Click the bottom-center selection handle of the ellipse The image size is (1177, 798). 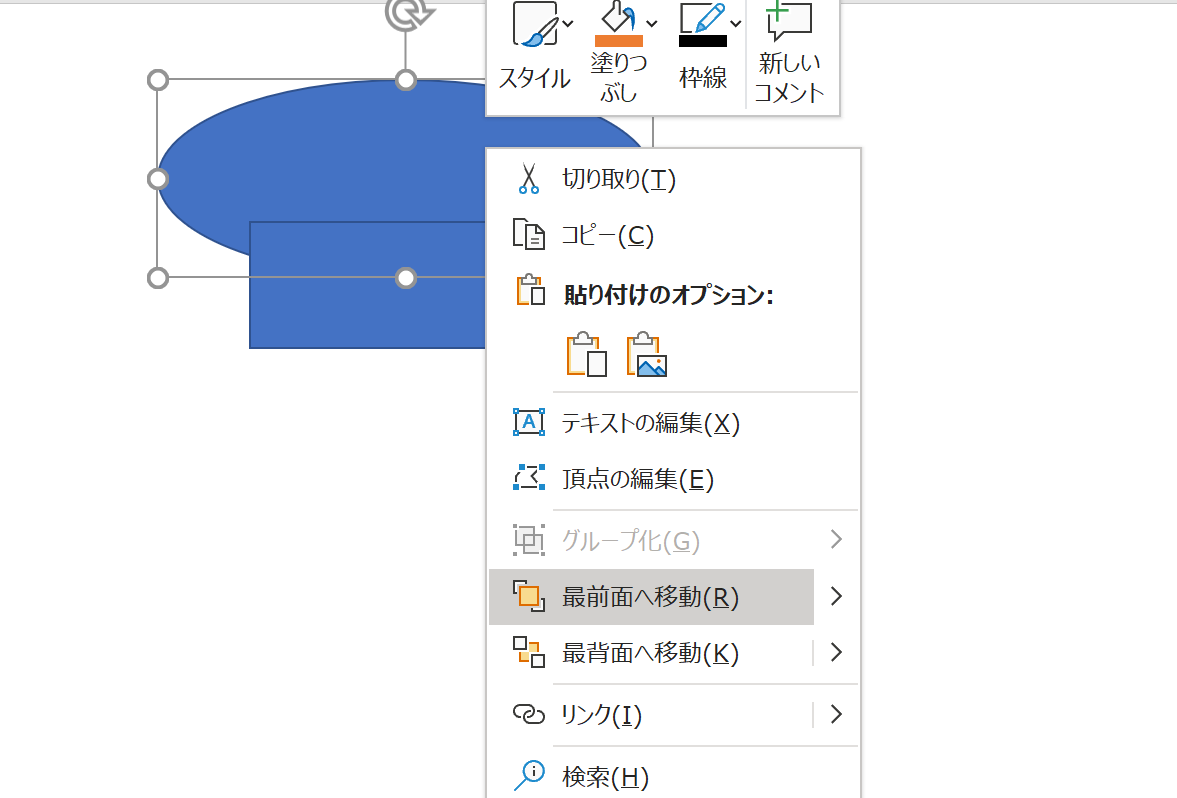tap(406, 279)
